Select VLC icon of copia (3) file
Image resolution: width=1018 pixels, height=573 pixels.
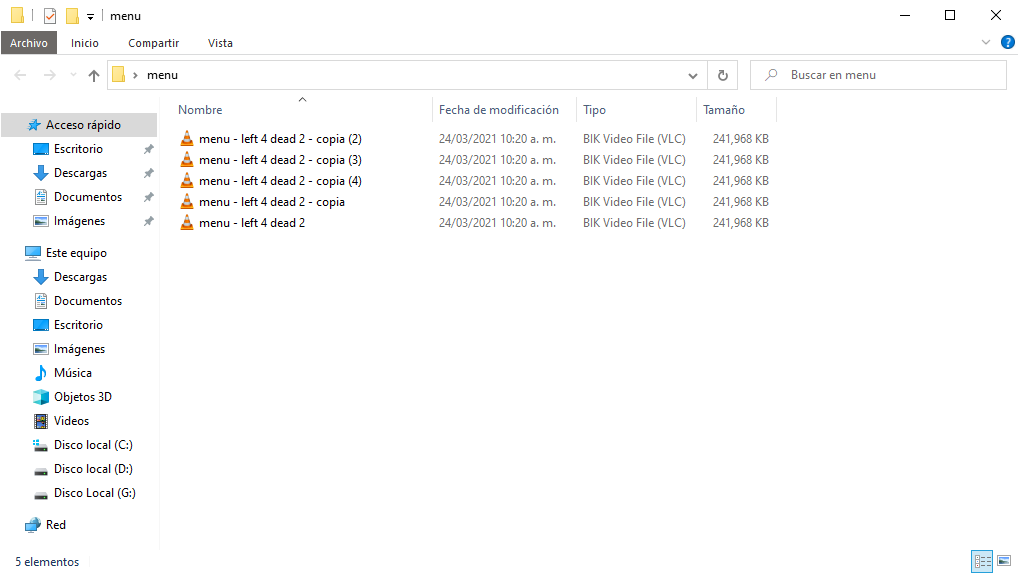coord(187,159)
